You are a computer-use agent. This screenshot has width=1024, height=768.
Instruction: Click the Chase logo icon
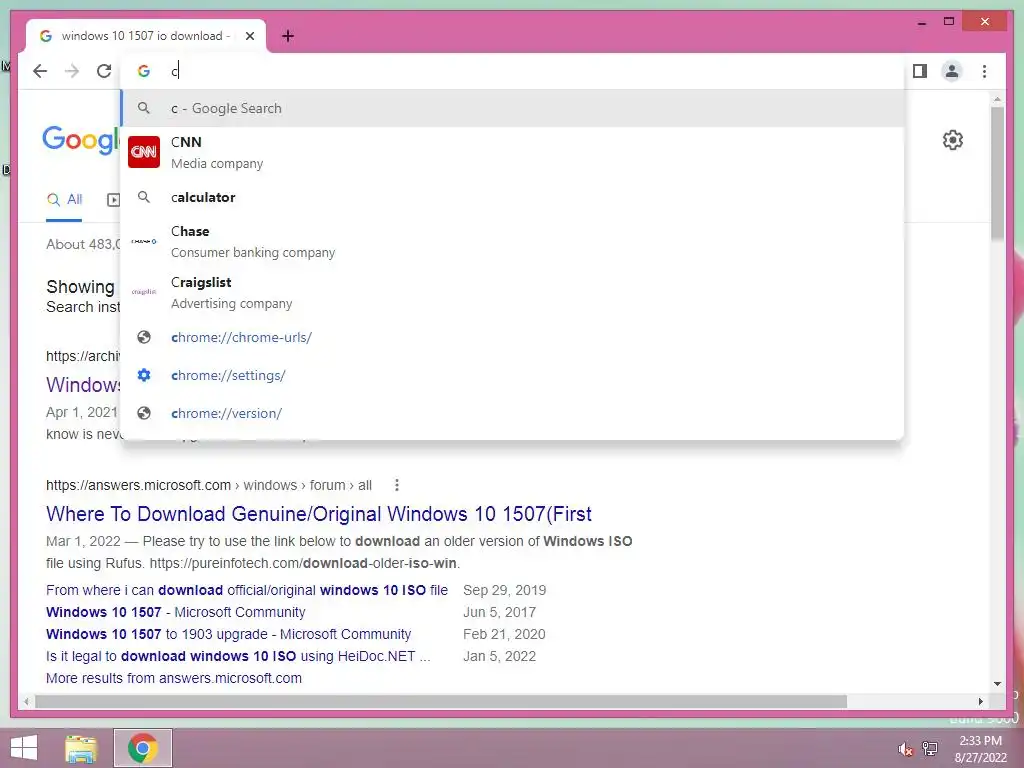pyautogui.click(x=144, y=242)
